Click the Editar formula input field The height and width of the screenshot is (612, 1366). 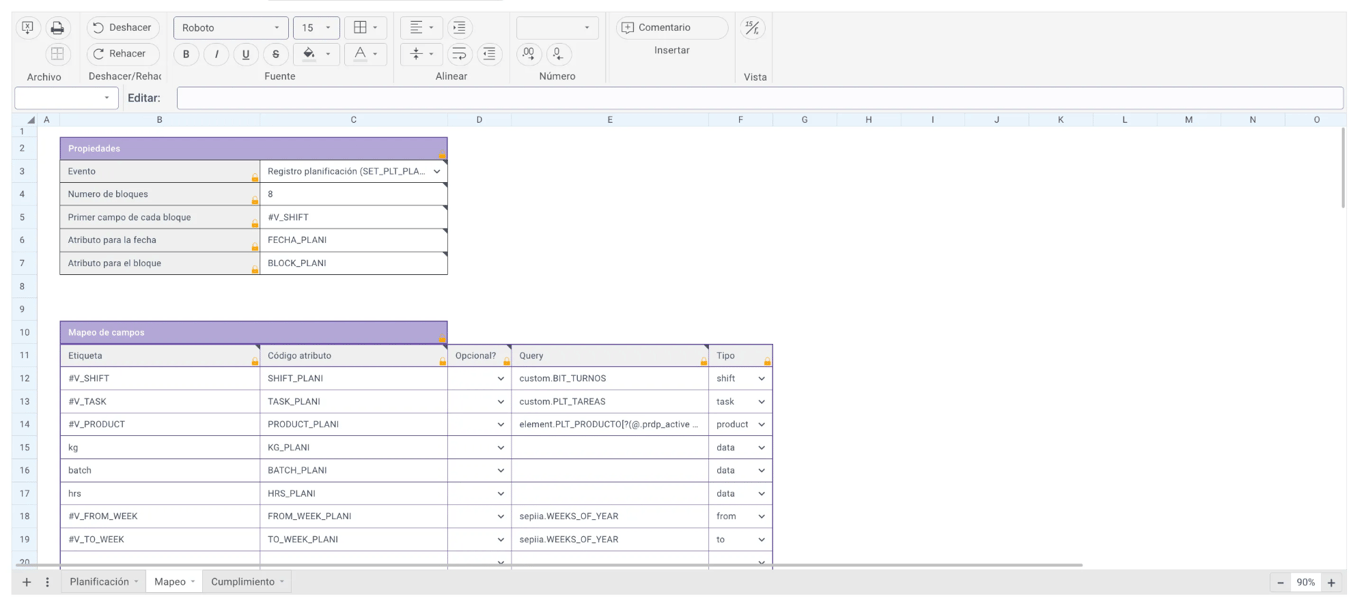coord(760,98)
